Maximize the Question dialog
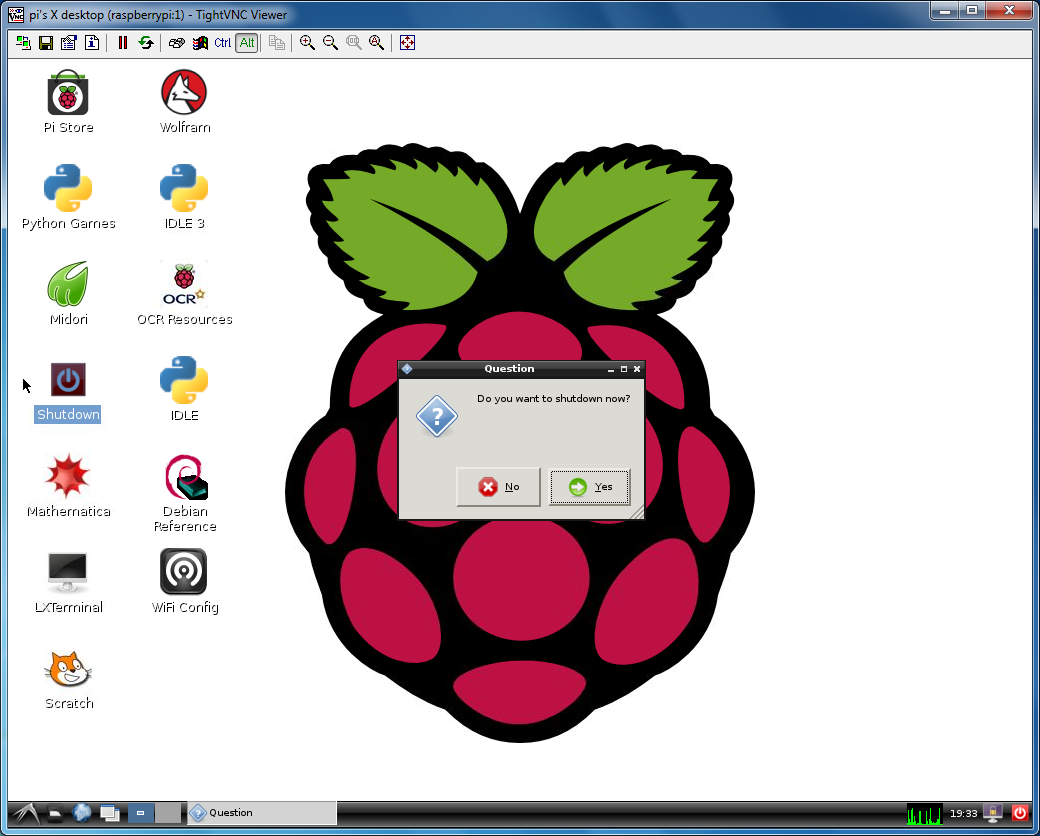The image size is (1040, 836). point(623,369)
